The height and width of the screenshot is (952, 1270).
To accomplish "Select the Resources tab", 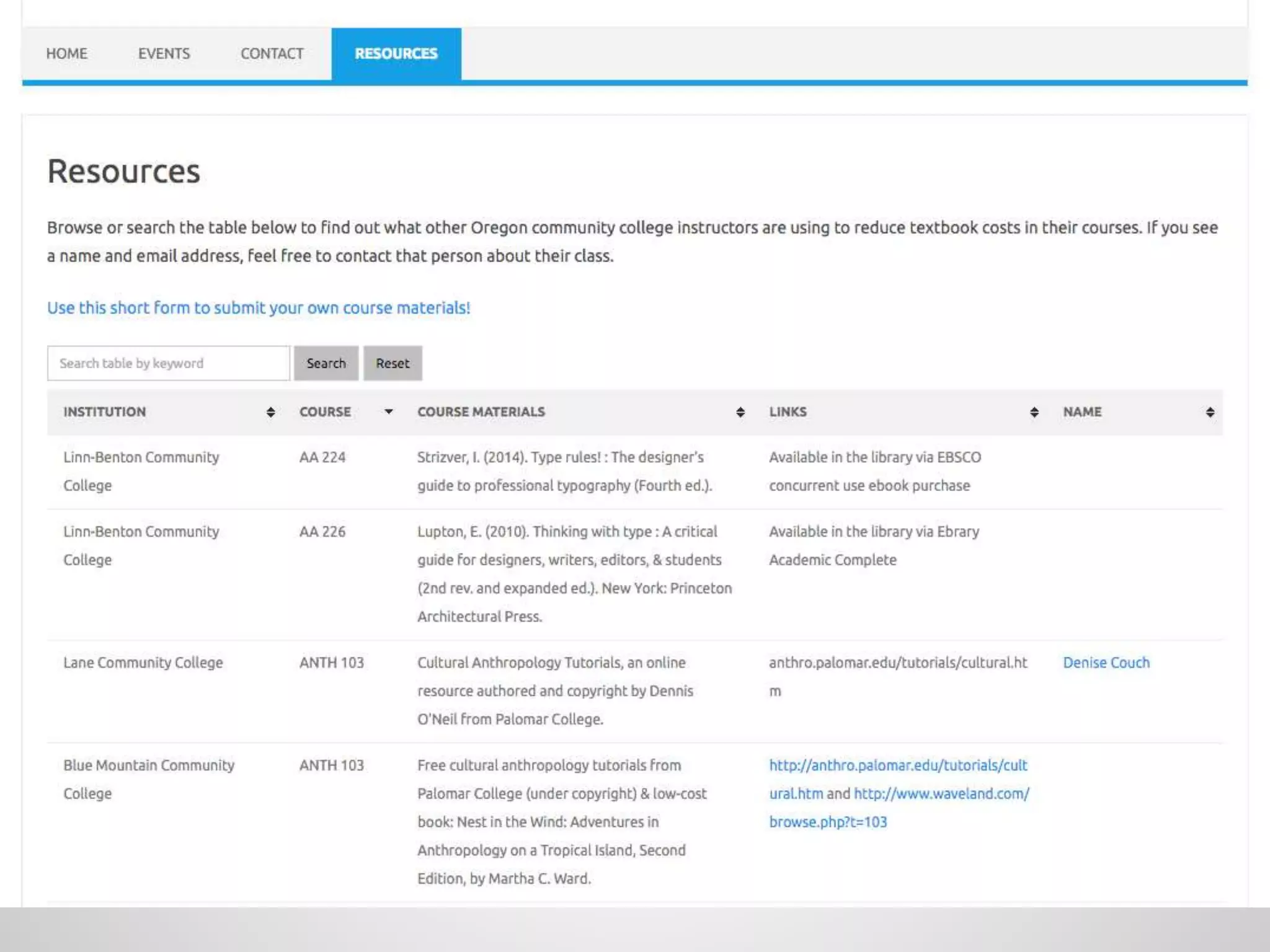I will (x=396, y=54).
